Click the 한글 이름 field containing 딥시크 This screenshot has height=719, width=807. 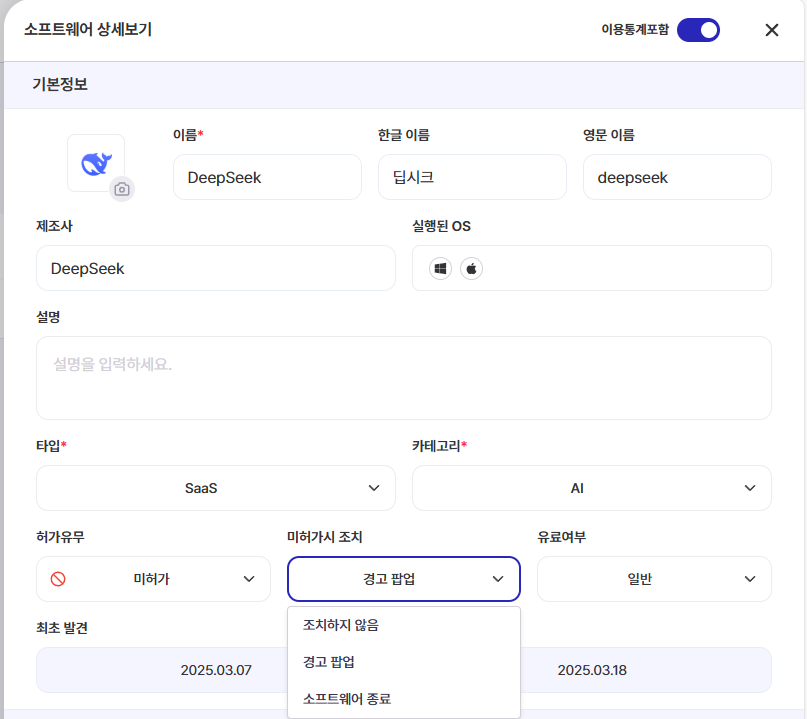point(472,177)
